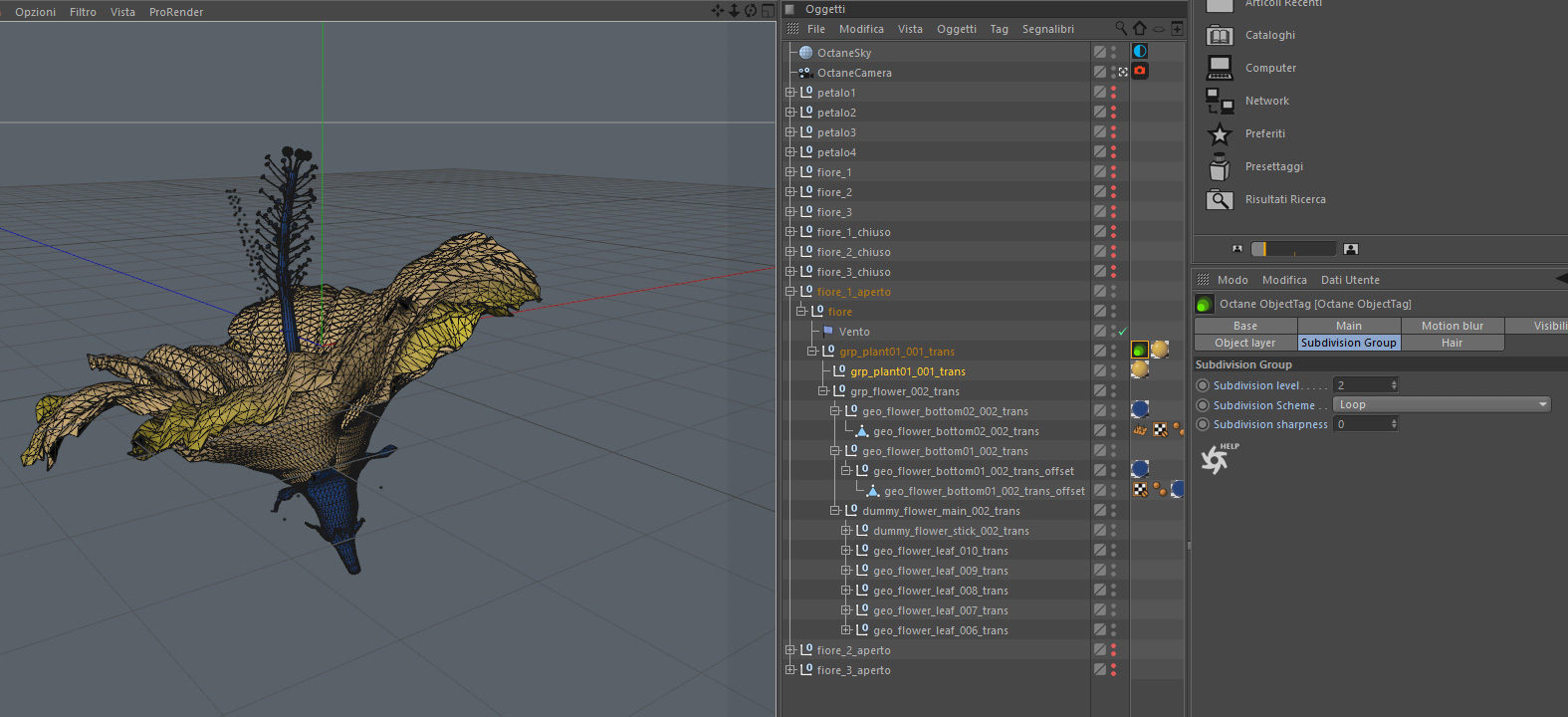Switch to the Motion blur tab
The image size is (1568, 717).
tap(1452, 326)
